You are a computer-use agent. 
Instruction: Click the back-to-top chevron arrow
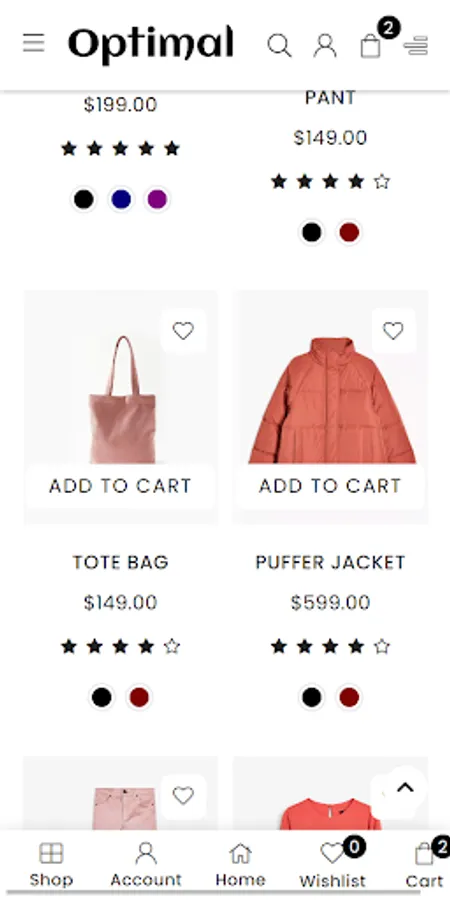(405, 788)
